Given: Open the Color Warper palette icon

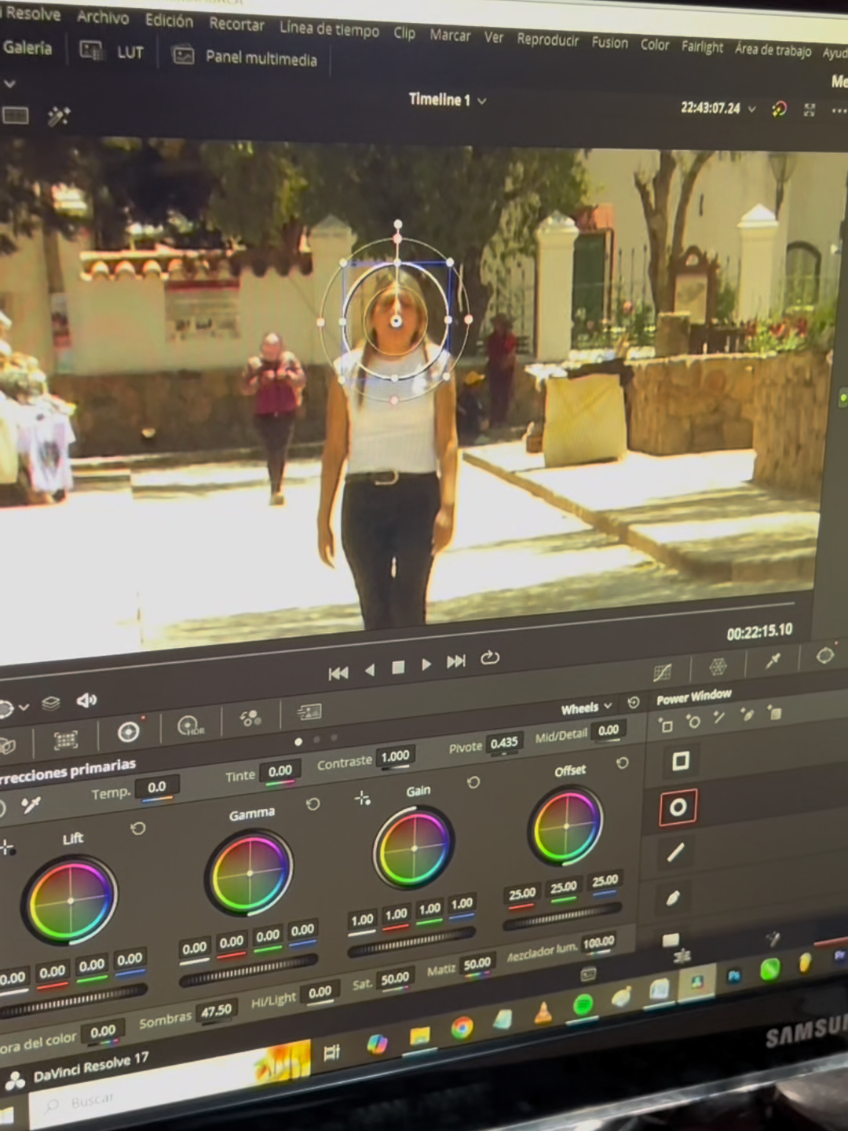Looking at the screenshot, I should pos(717,666).
